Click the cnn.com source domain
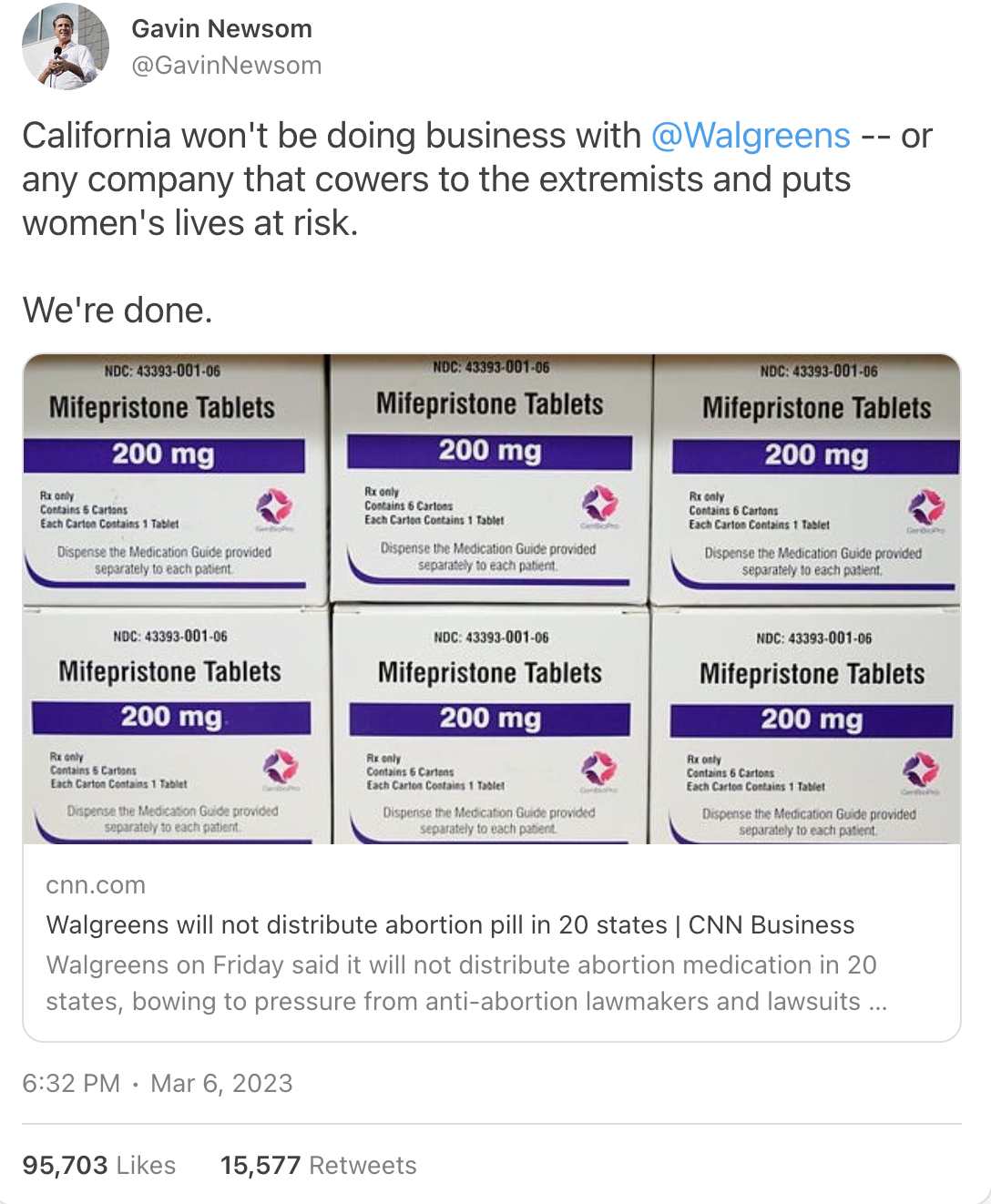The height and width of the screenshot is (1204, 991). click(x=96, y=885)
